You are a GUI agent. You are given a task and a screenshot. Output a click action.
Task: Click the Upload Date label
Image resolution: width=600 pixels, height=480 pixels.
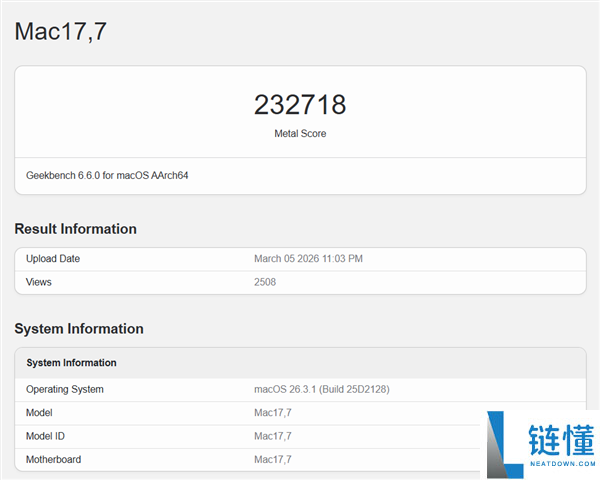tap(53, 259)
